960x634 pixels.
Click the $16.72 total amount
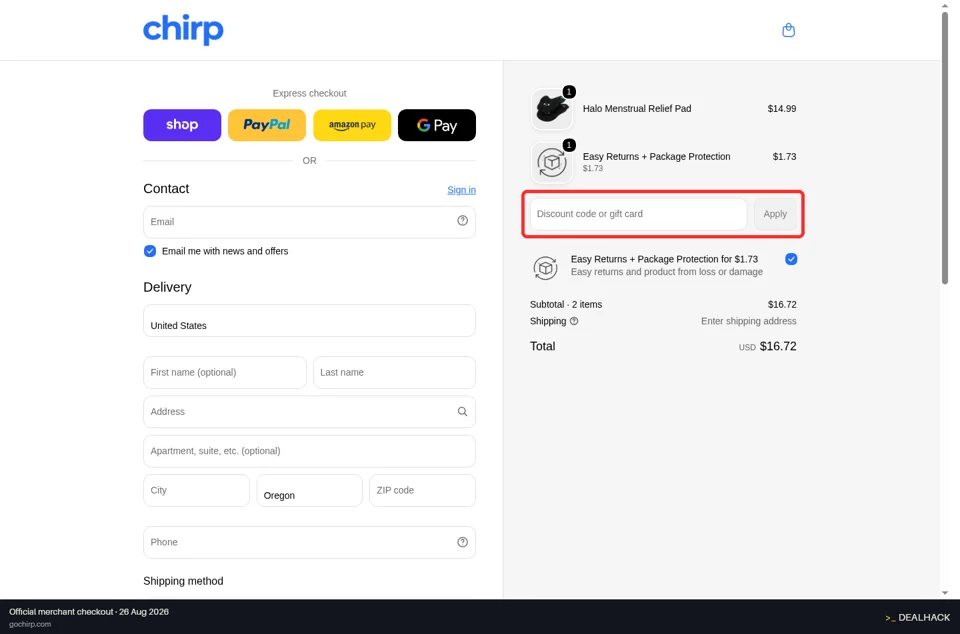click(x=778, y=346)
